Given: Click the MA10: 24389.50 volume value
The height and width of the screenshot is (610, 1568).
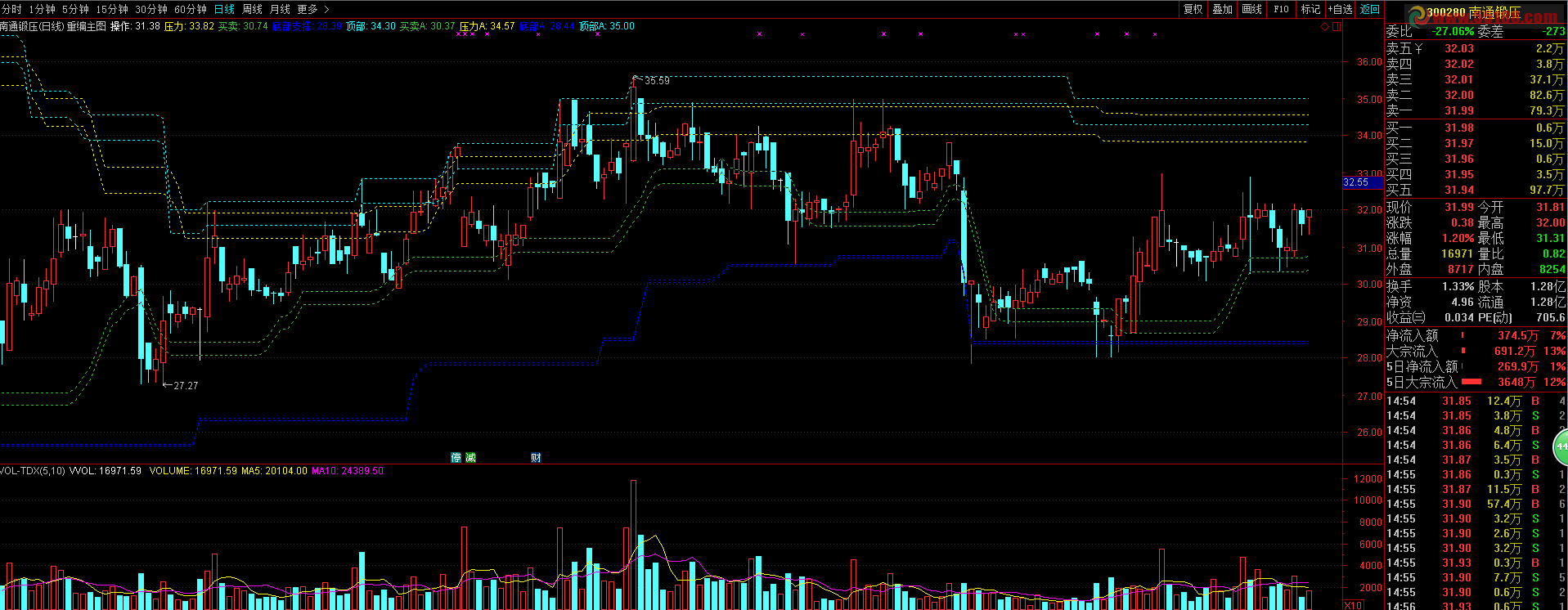Looking at the screenshot, I should [x=348, y=471].
